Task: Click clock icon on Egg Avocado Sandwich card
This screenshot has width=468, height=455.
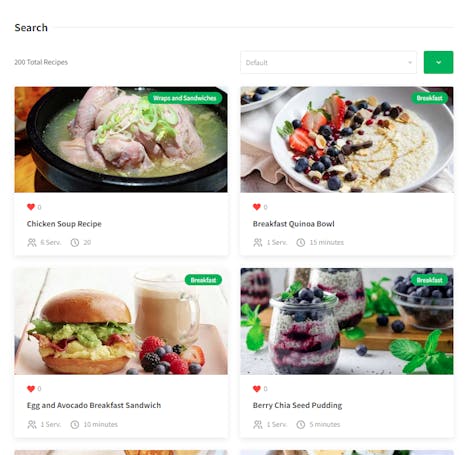Action: (75, 424)
